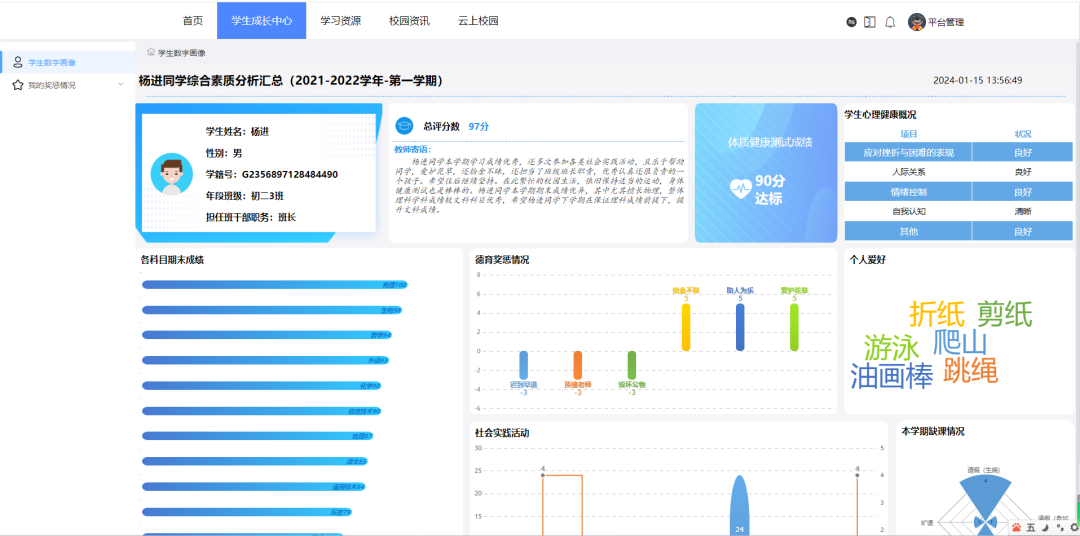The image size is (1080, 536).
Task: Click the heartbeat icon on health card
Action: click(740, 187)
